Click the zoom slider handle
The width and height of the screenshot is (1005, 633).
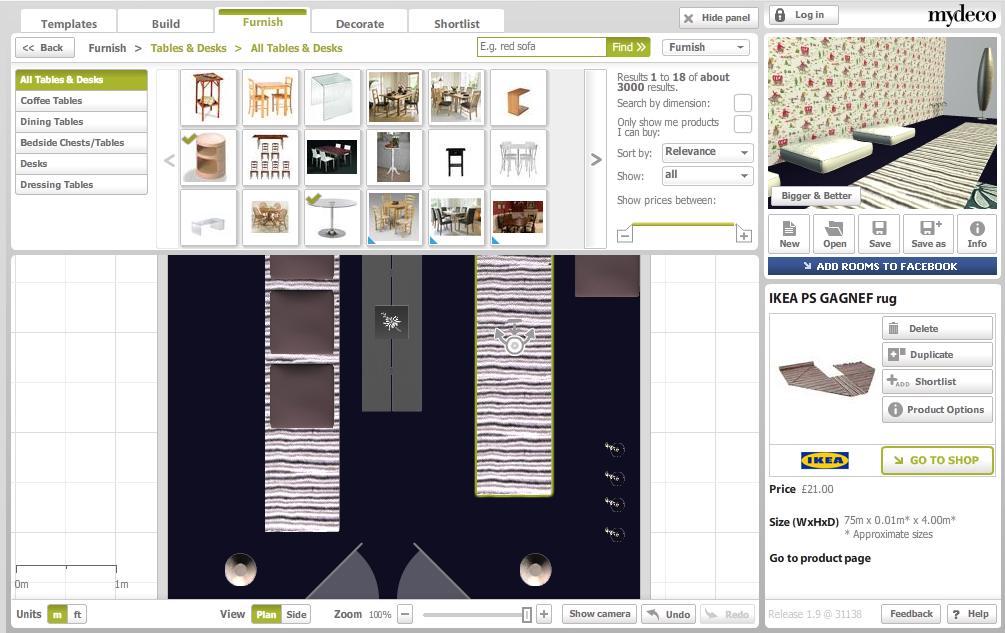(x=527, y=615)
